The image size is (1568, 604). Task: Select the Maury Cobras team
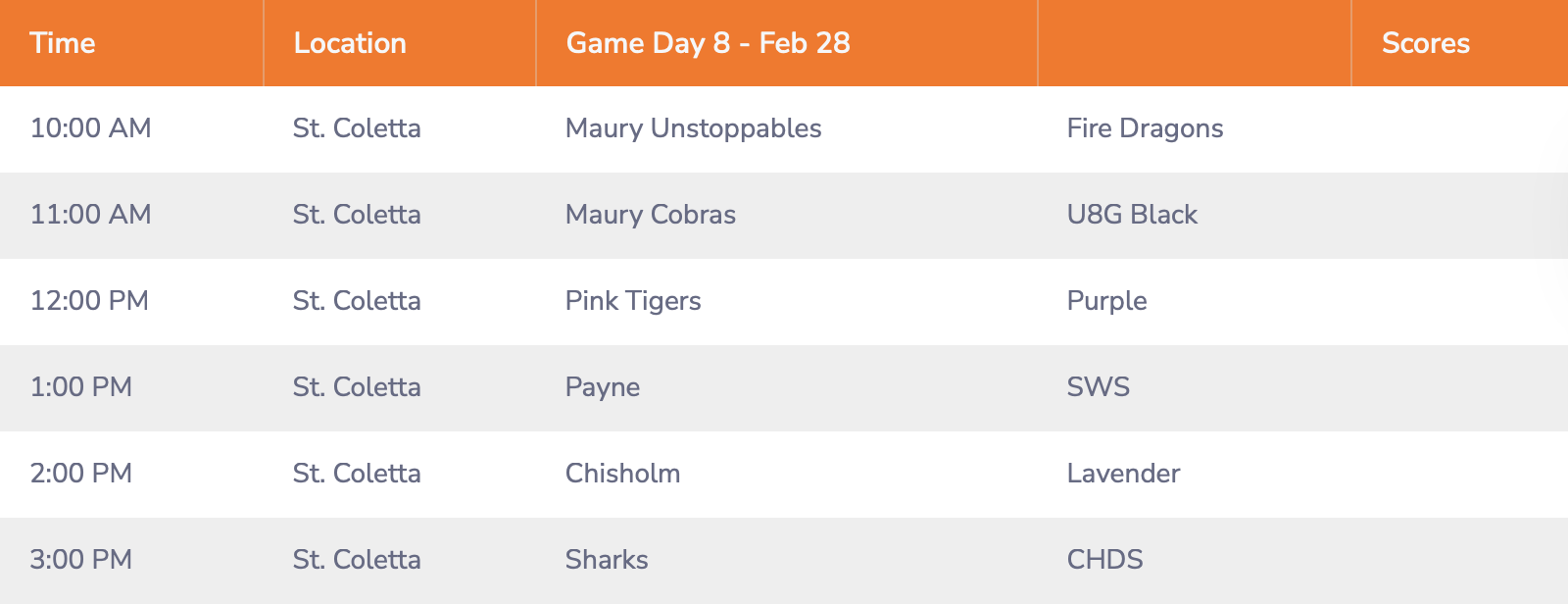[651, 215]
